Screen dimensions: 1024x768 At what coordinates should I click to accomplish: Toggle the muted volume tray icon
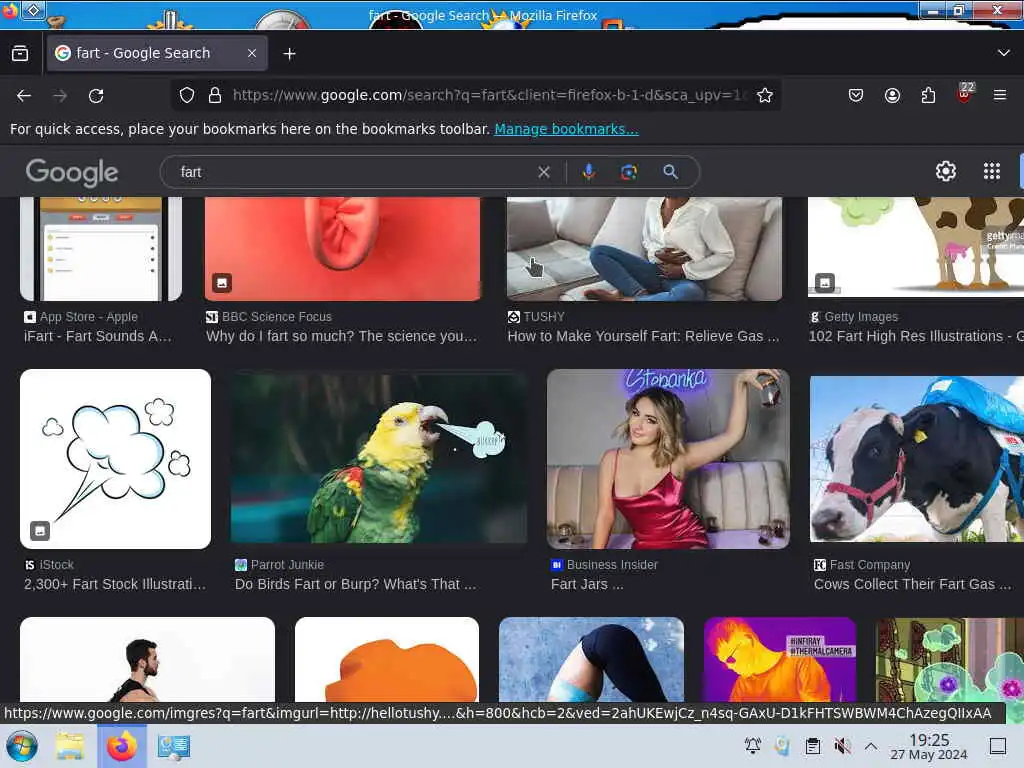point(842,745)
